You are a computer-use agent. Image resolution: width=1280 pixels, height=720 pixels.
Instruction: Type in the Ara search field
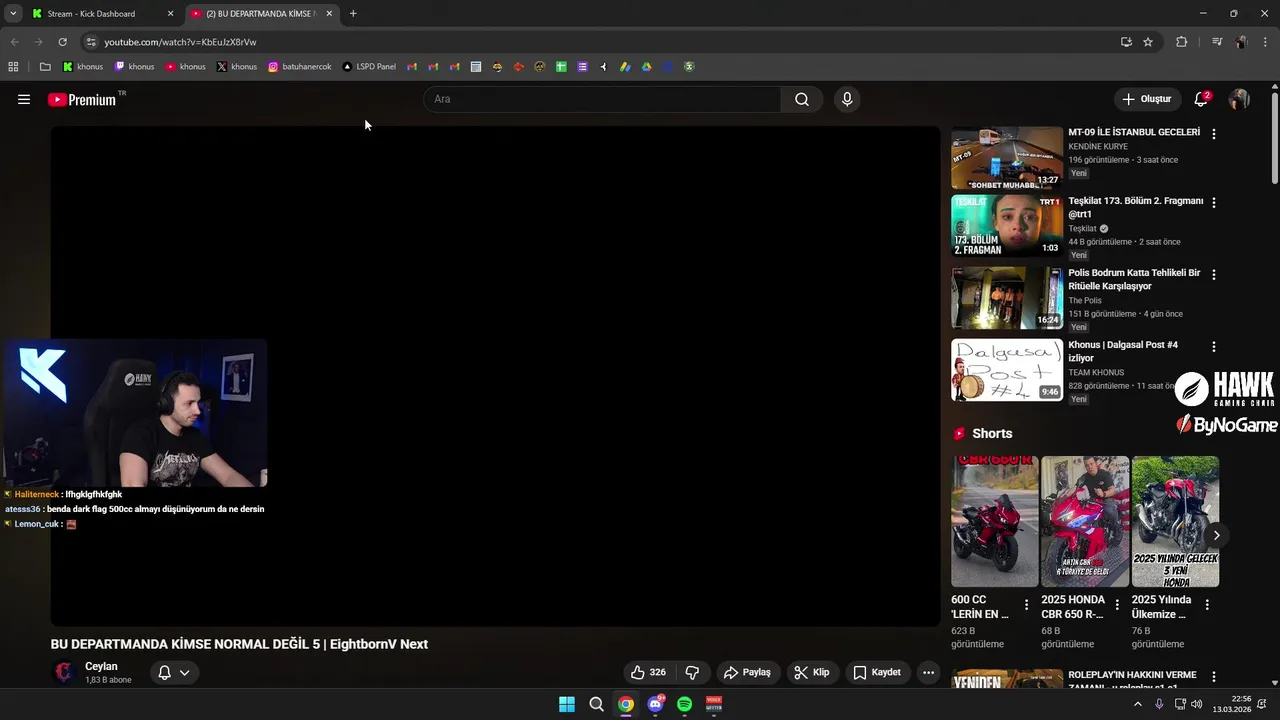click(603, 99)
